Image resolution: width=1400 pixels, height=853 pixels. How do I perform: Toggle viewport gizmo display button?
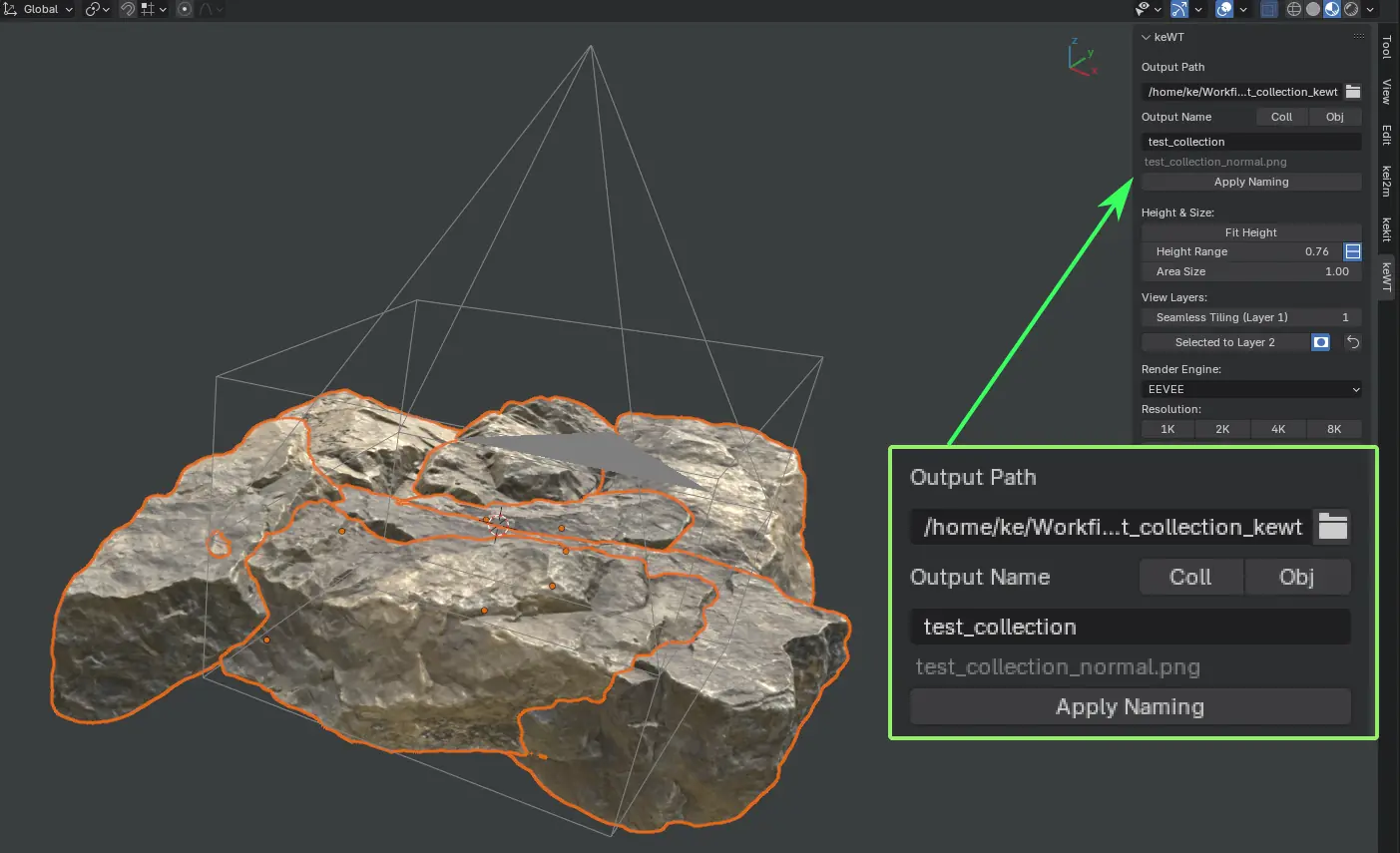coord(1179,9)
